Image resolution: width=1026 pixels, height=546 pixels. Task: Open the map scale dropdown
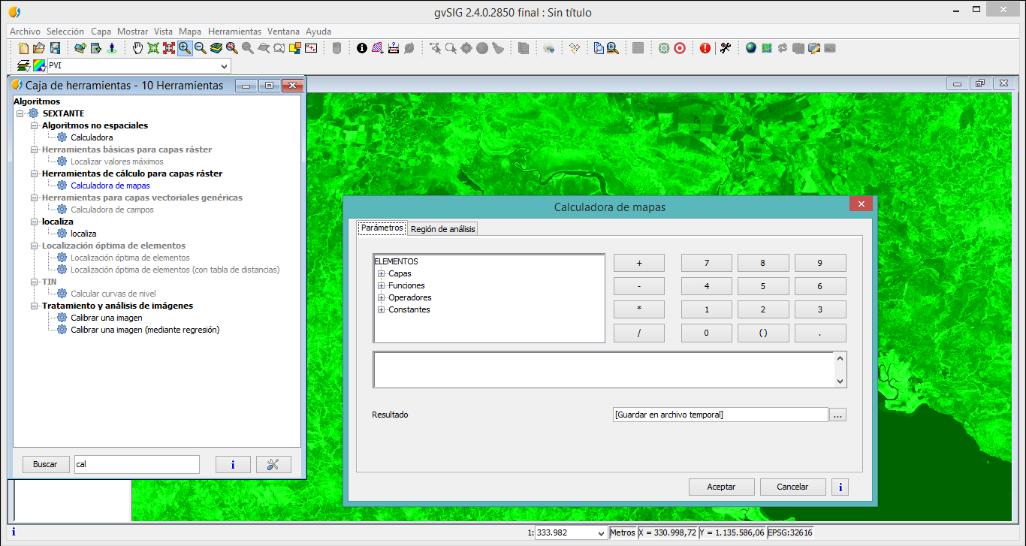[600, 533]
